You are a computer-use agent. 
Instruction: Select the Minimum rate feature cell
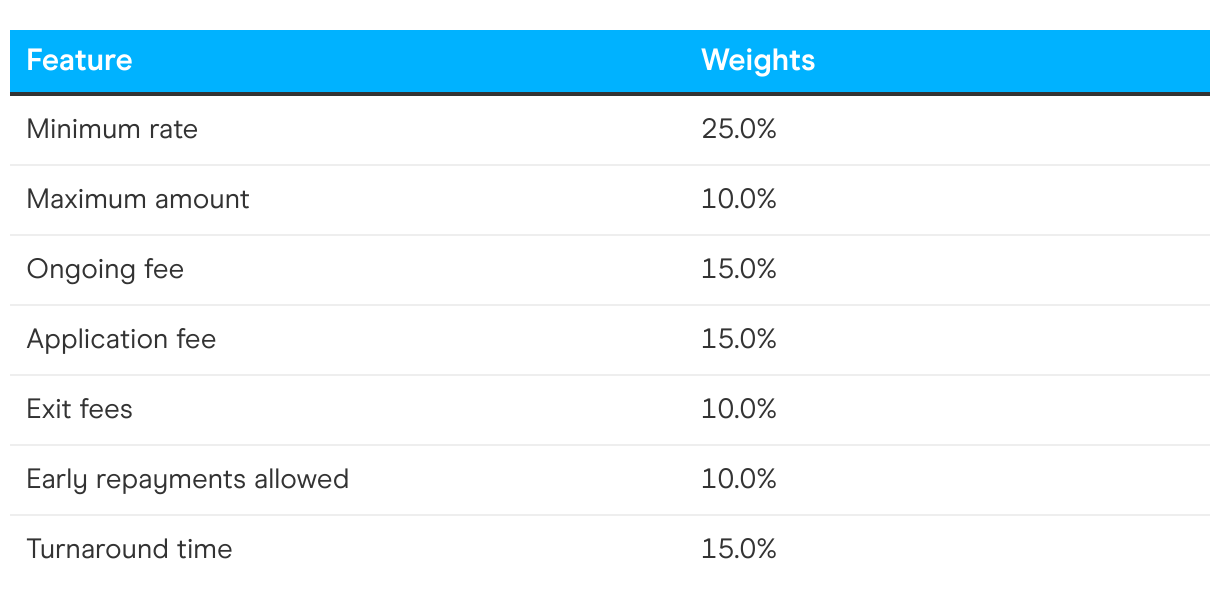point(112,129)
